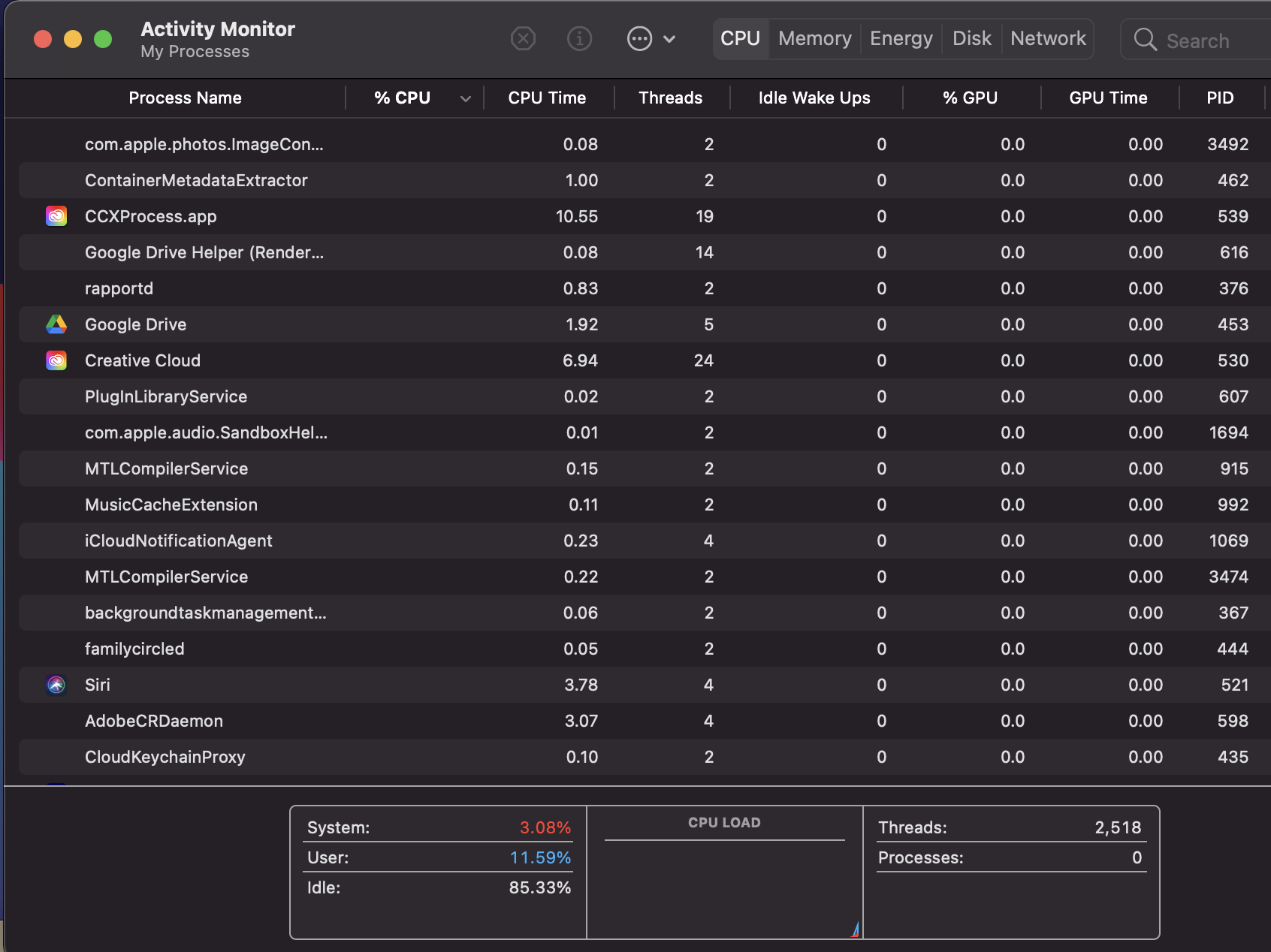Select the CloudKeychainProxy process
This screenshot has width=1271, height=952.
(x=165, y=757)
